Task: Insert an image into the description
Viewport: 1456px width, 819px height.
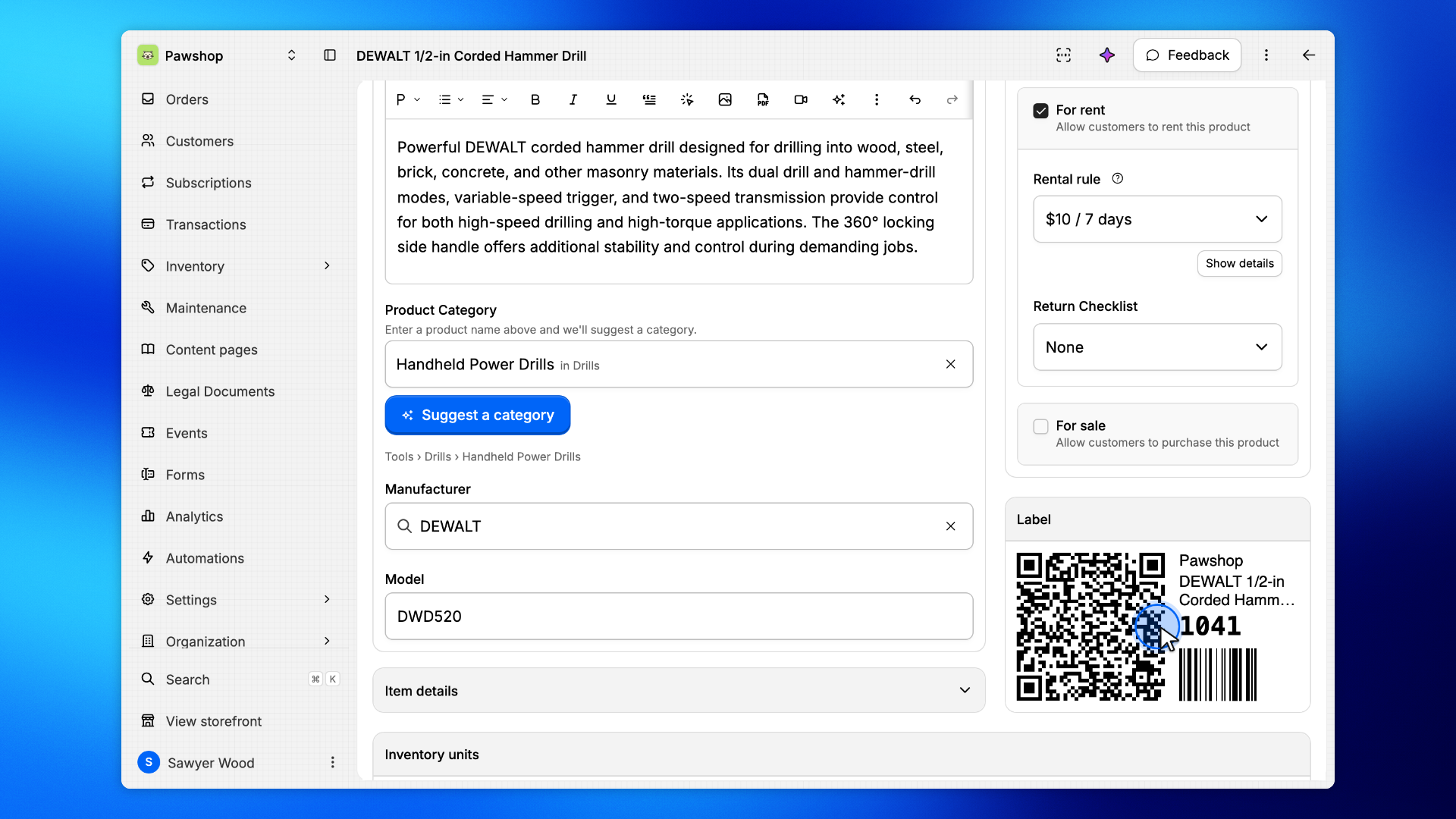Action: 725,99
